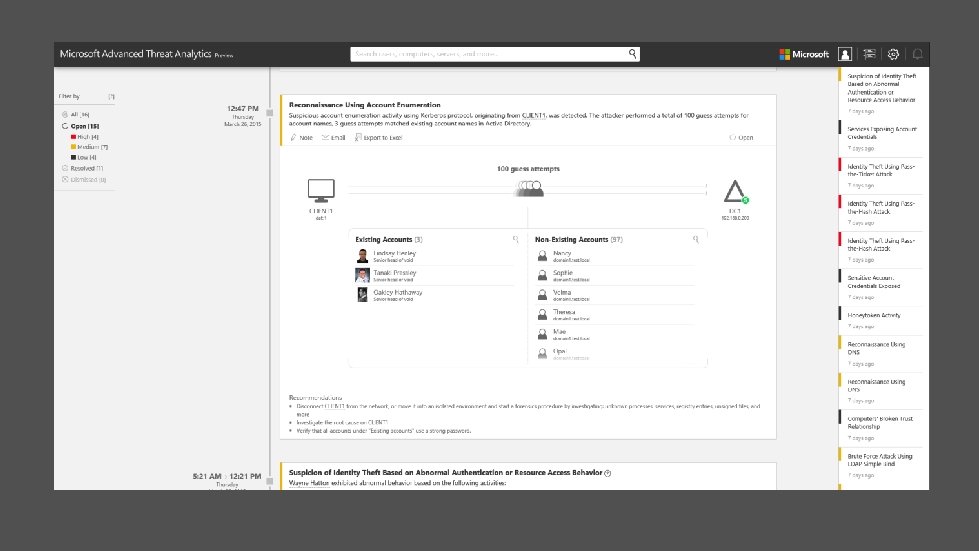Image resolution: width=979 pixels, height=551 pixels.
Task: Open the settings gear icon
Action: [x=893, y=54]
